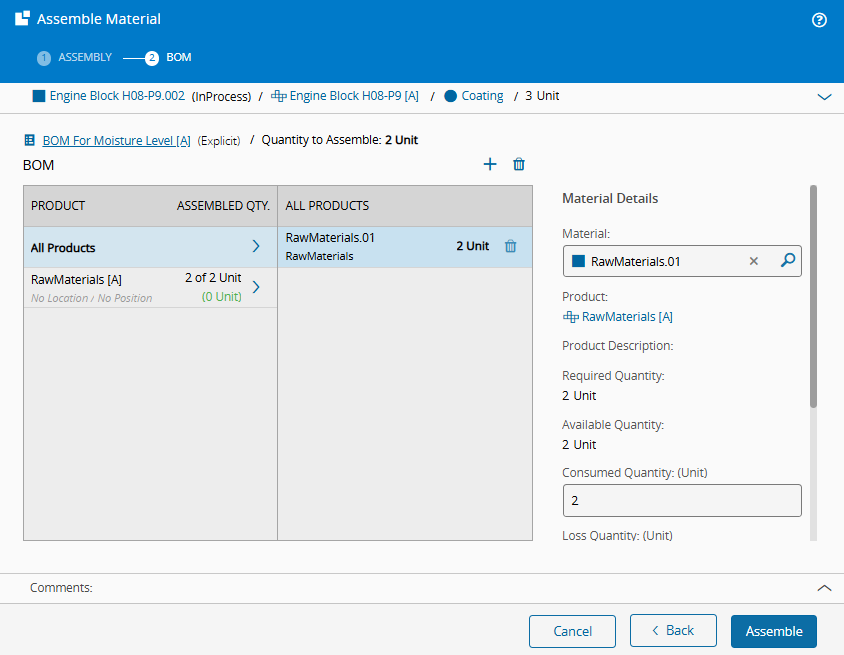Click the Cancel button

pyautogui.click(x=572, y=631)
